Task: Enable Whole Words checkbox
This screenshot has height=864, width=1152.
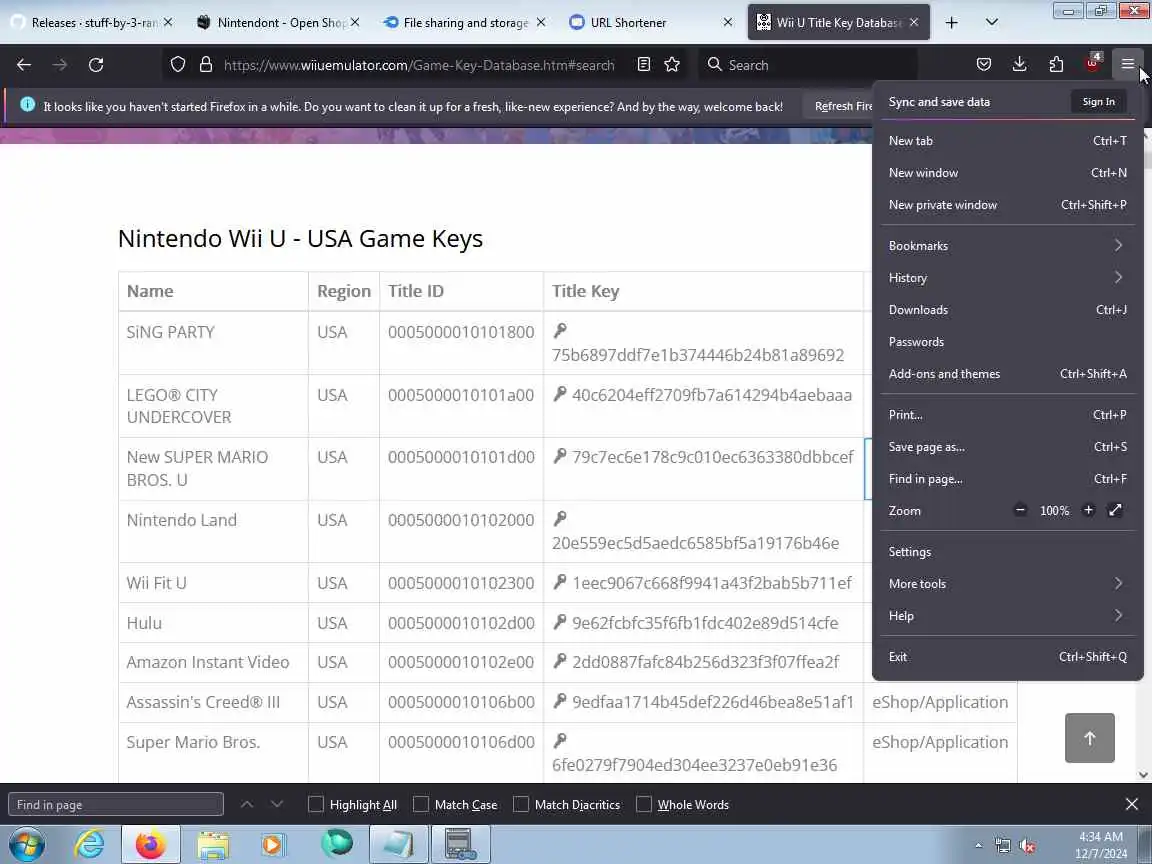Action: [644, 804]
